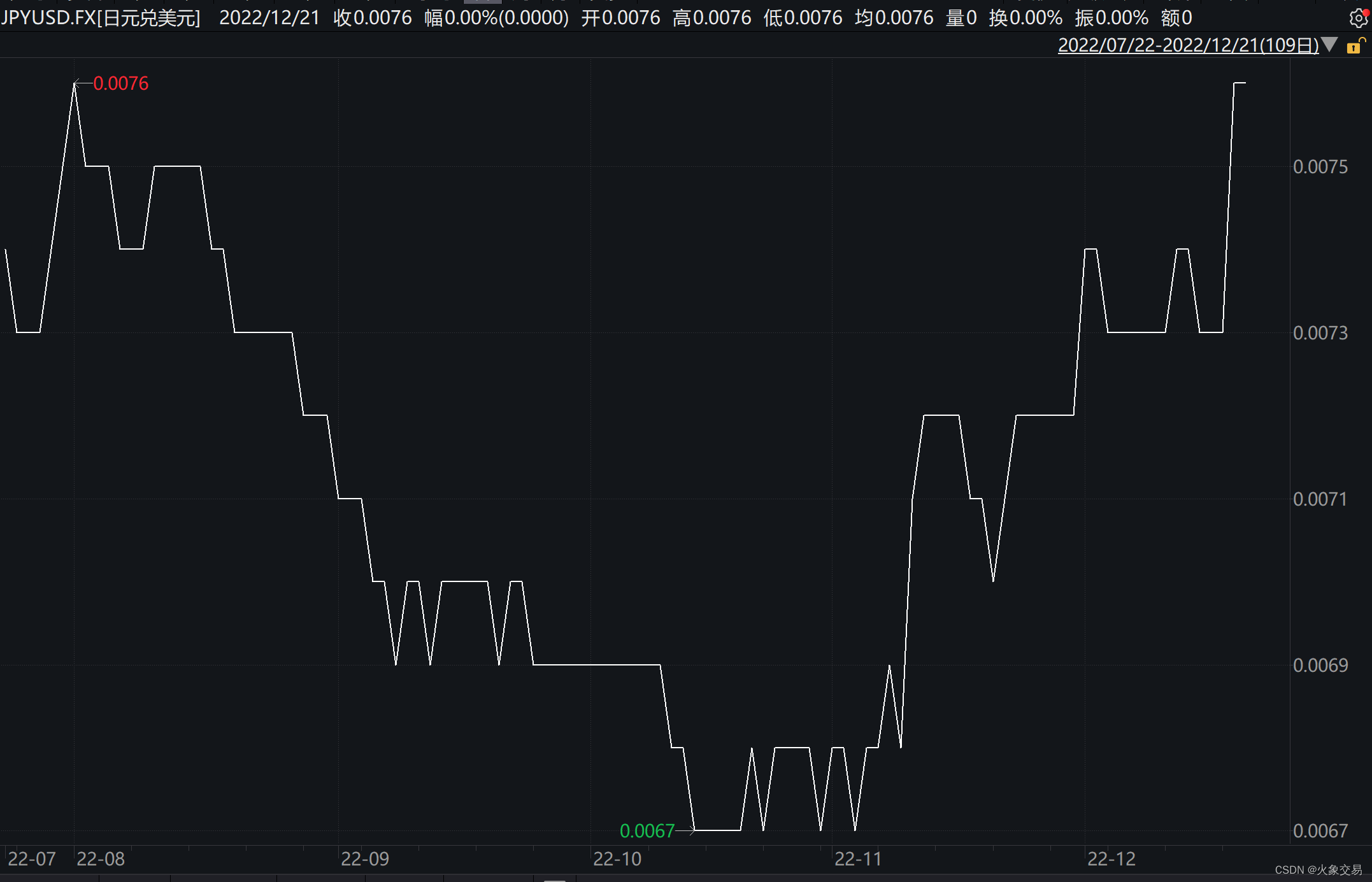Click the 2022/12/21 date in header

tap(269, 18)
